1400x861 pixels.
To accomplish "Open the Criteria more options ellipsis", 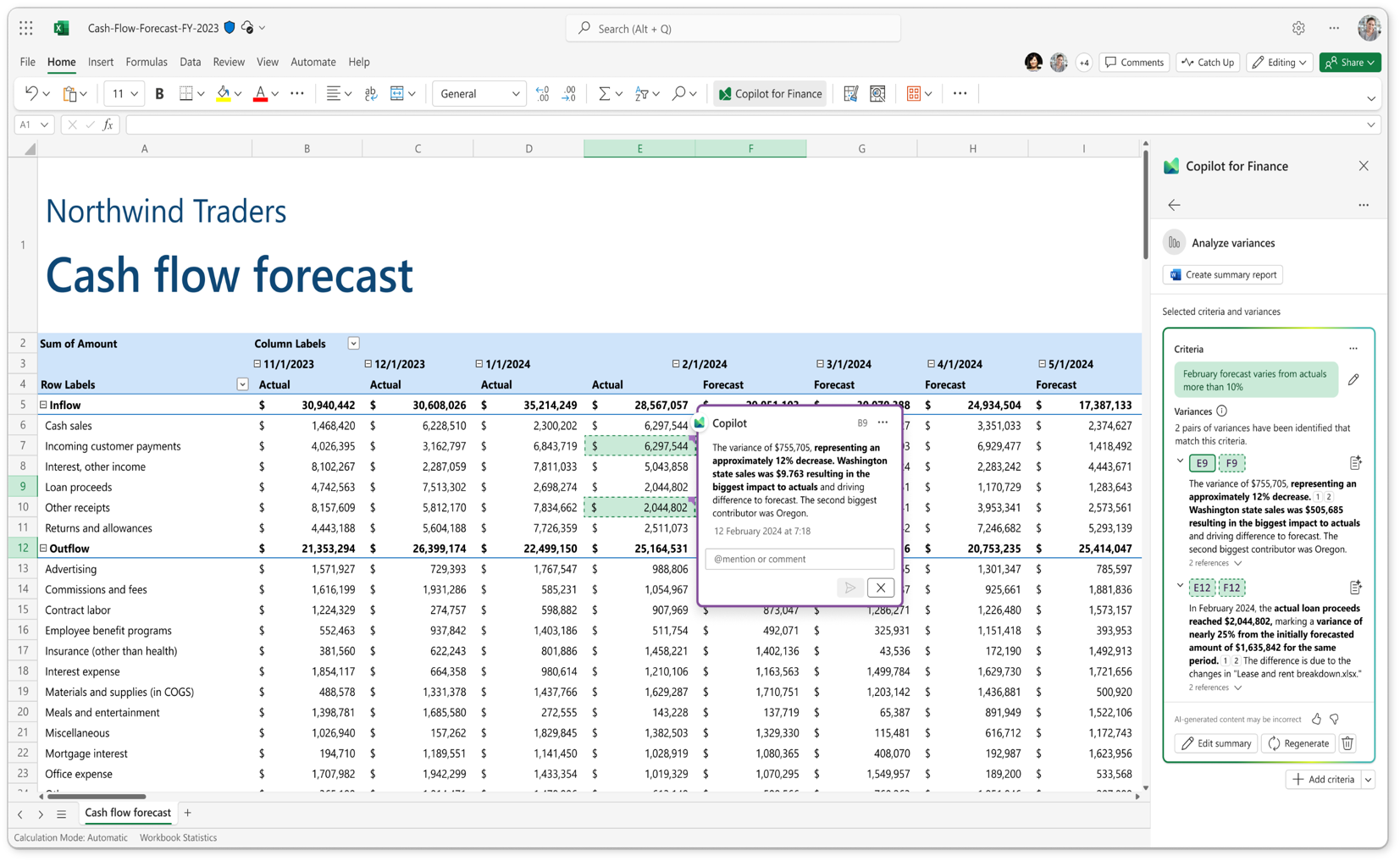I will [x=1353, y=349].
